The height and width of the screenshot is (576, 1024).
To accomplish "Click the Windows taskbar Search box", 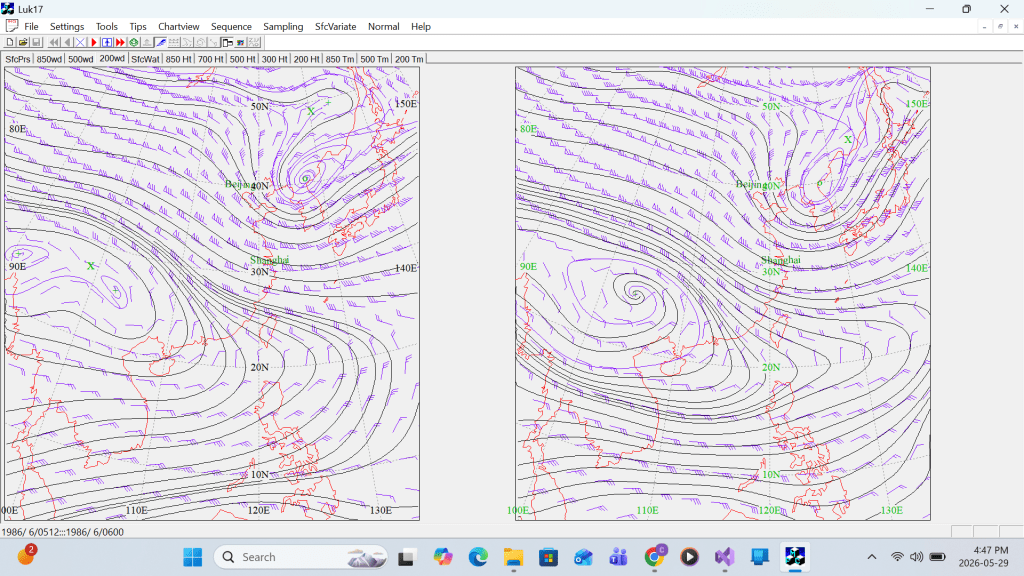I will 301,557.
